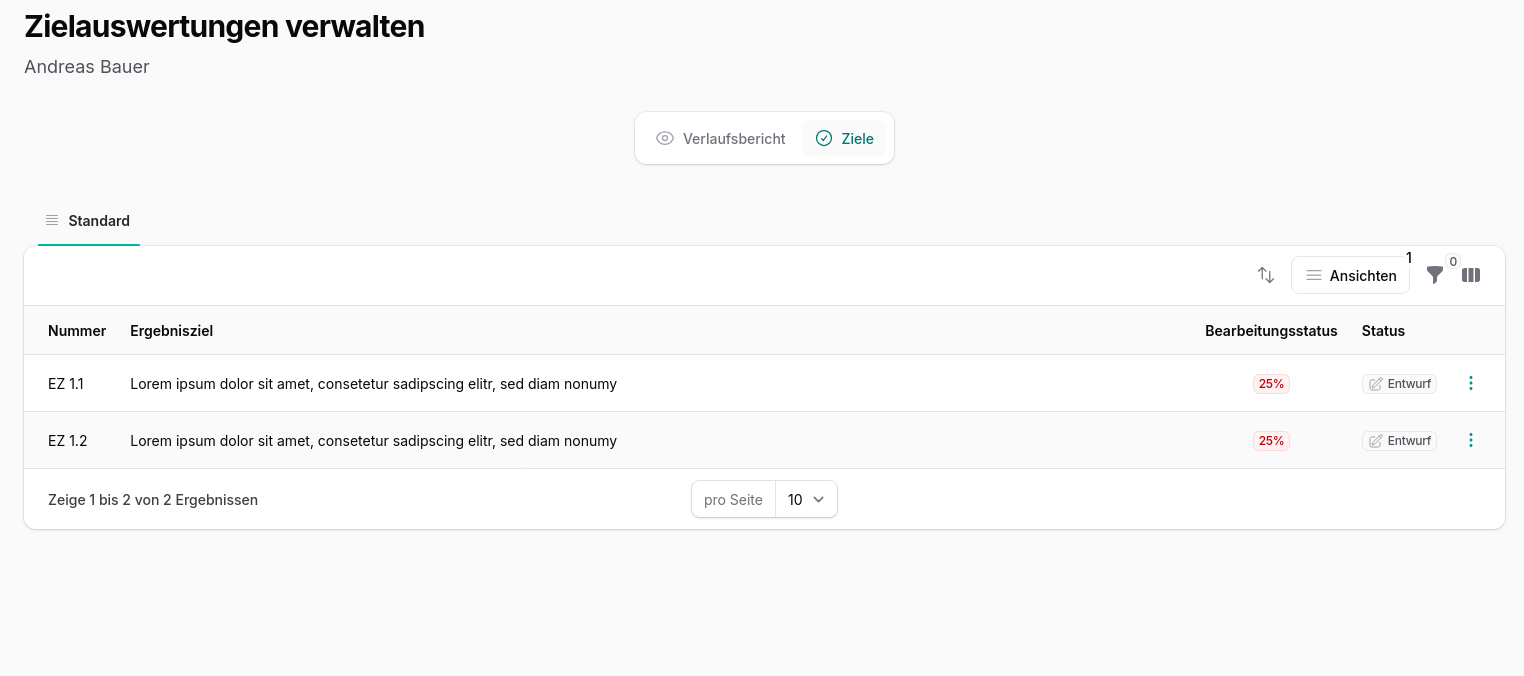This screenshot has height=676, width=1524.
Task: Click the edit pencil icon in EZ 1.1 Entwurf badge
Action: pyautogui.click(x=1376, y=383)
